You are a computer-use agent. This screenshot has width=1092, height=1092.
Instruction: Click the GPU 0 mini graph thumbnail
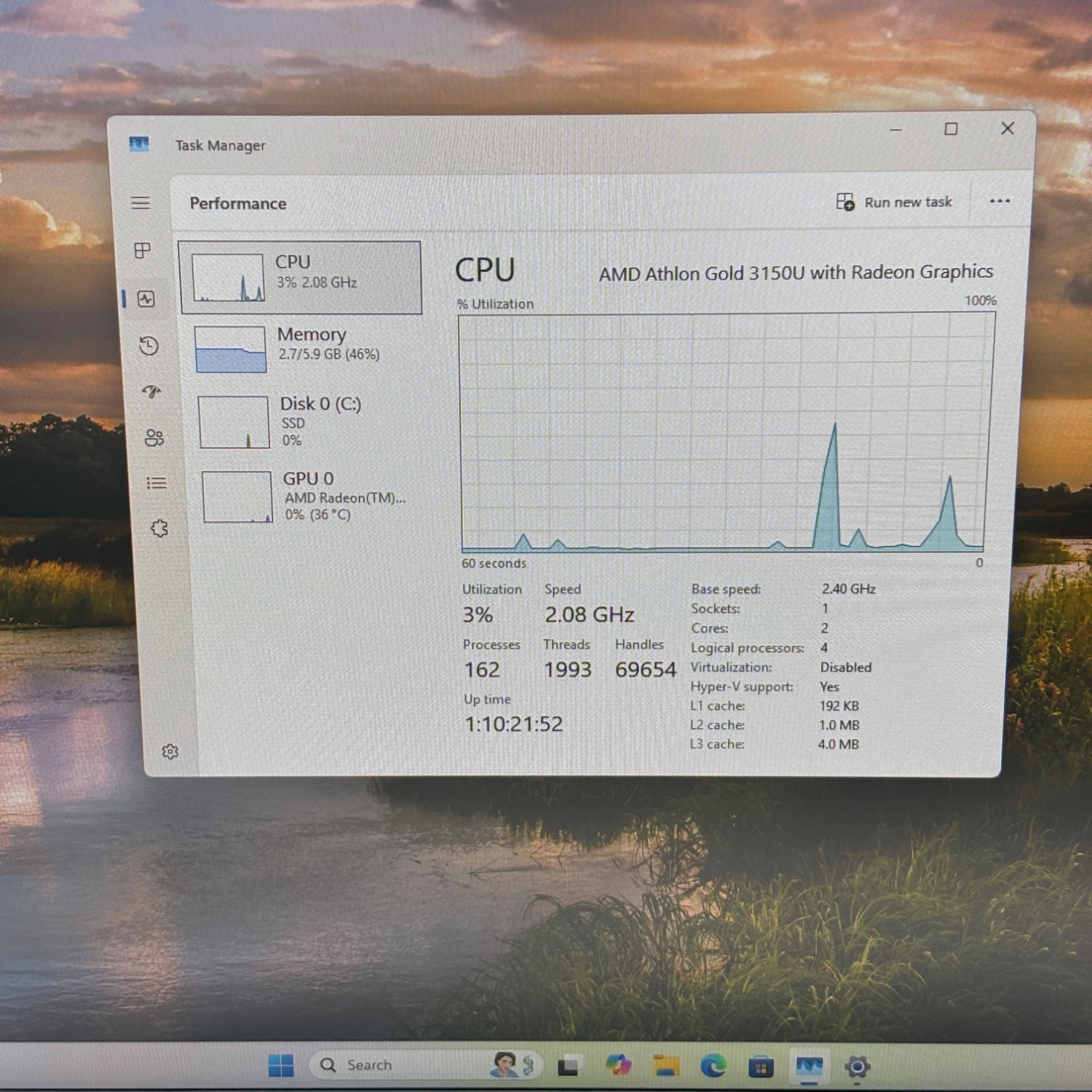[237, 497]
